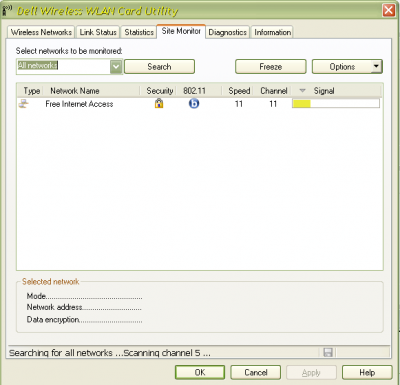The width and height of the screenshot is (400, 385).
Task: Click the Network address field label
Action: tap(54, 307)
